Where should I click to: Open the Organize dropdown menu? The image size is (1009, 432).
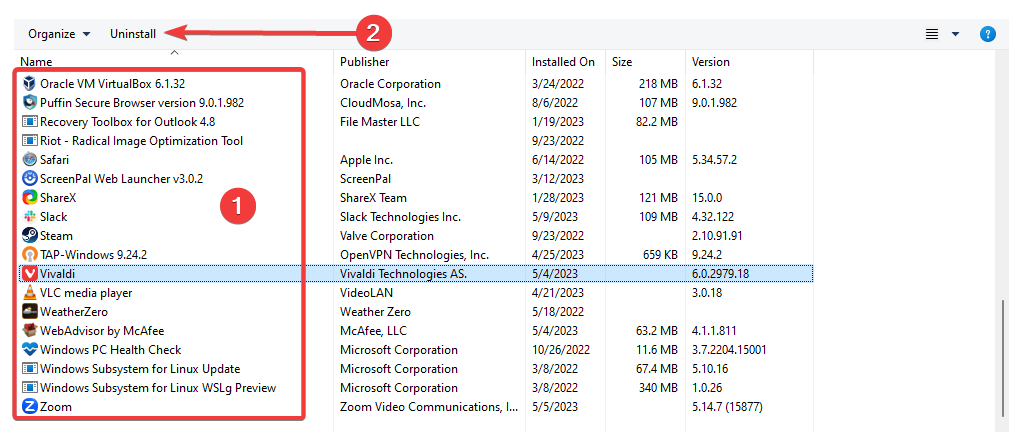[59, 34]
